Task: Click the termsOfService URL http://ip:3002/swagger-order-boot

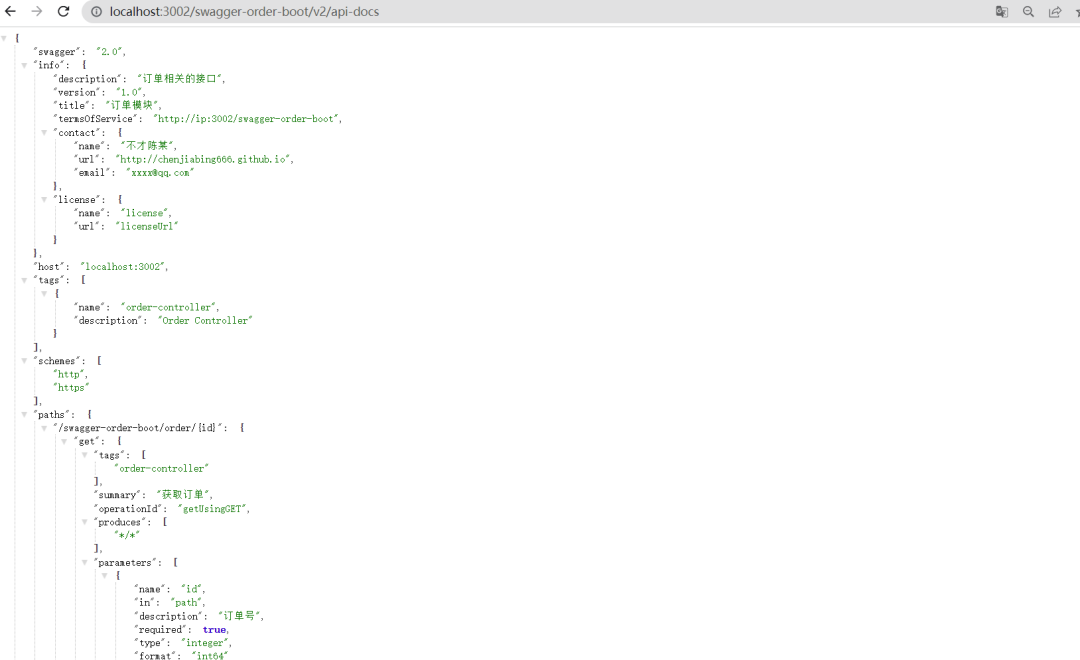Action: pyautogui.click(x=246, y=118)
